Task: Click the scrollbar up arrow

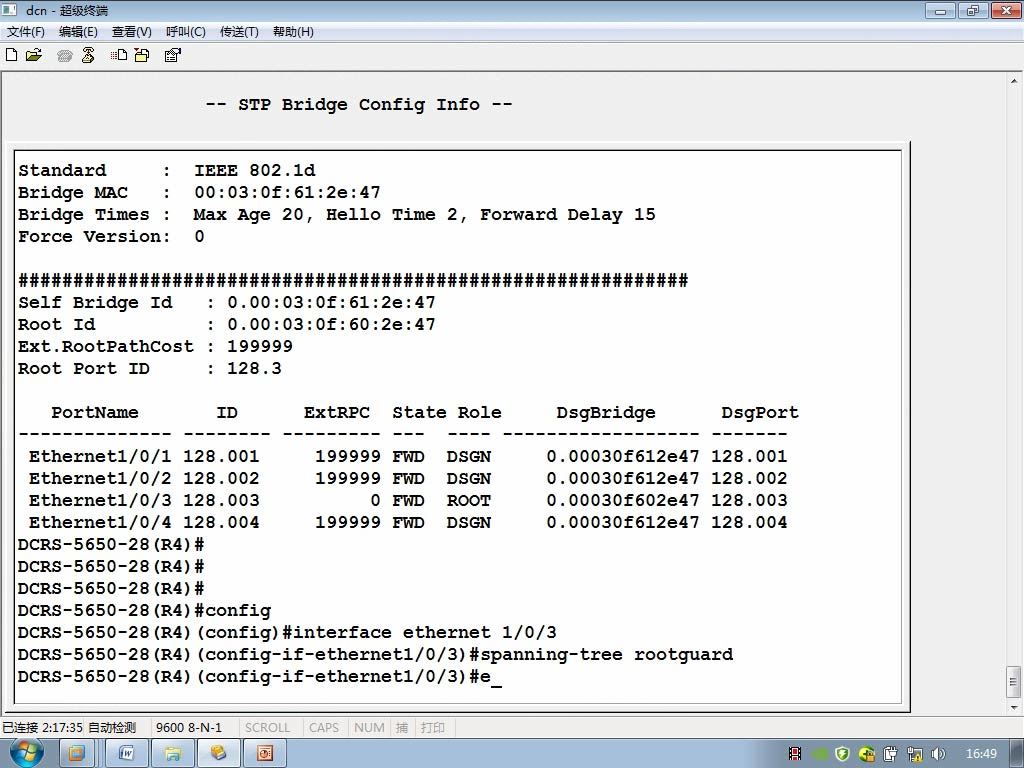Action: coord(1014,82)
